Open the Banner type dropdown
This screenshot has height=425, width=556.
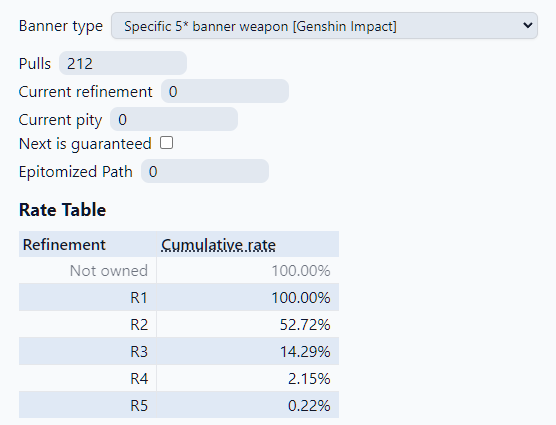[324, 26]
